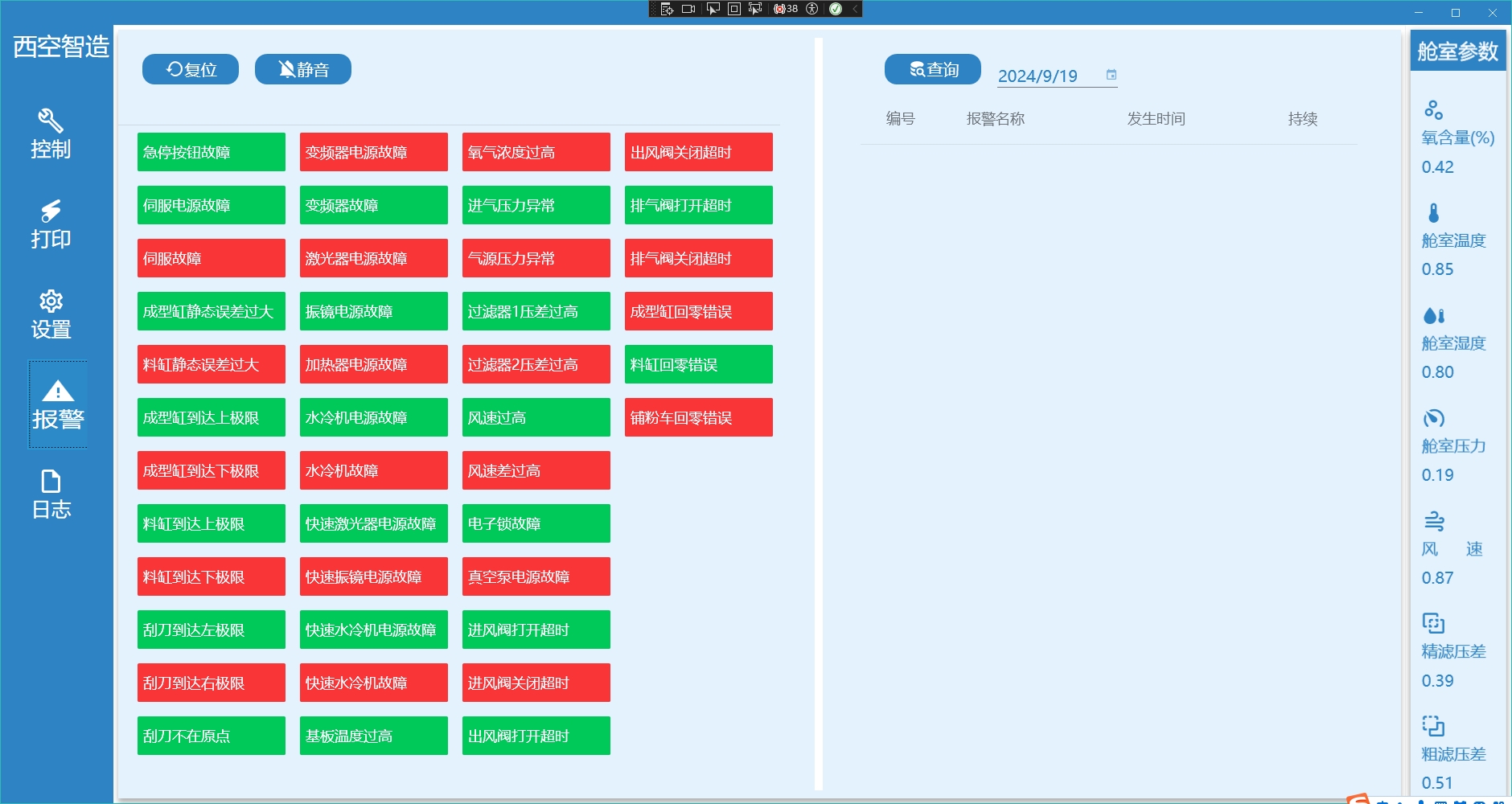The width and height of the screenshot is (1512, 804).
Task: Click the 风速 wind speed icon
Action: pyautogui.click(x=1434, y=521)
